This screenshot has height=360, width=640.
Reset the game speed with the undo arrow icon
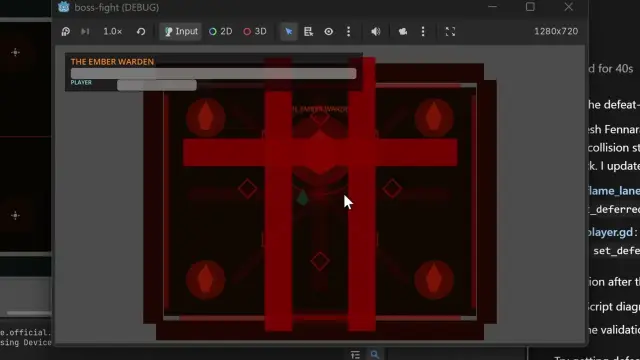[141, 31]
